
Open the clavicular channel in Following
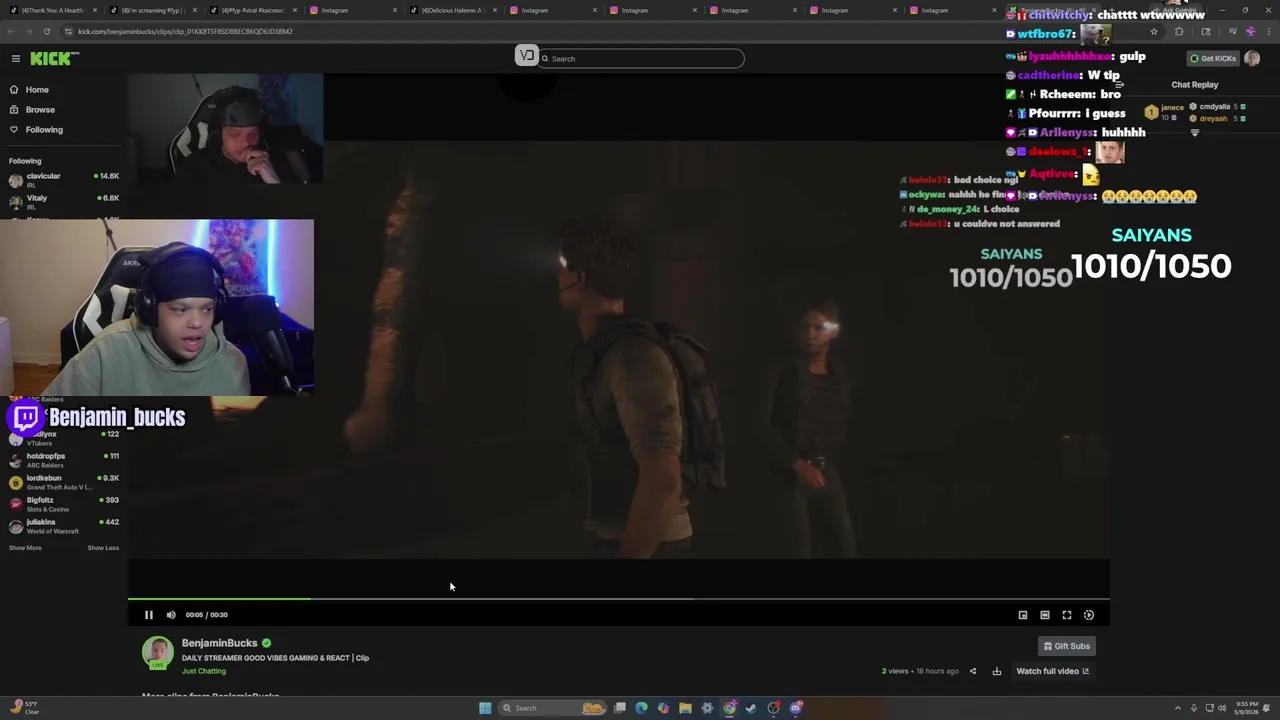tap(64, 180)
